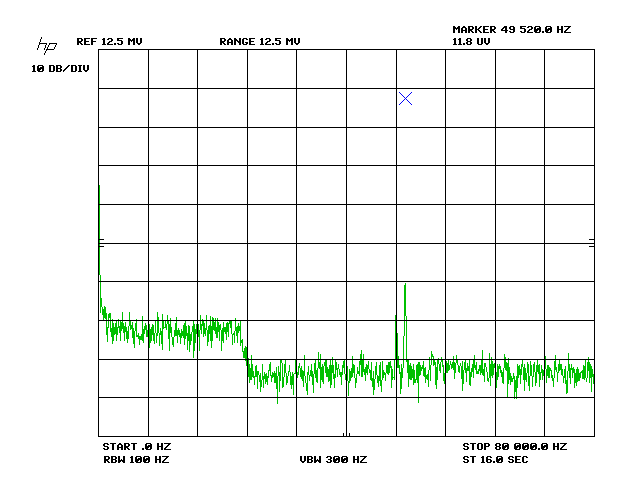This screenshot has height=480, width=640.
Task: Click the 11.8 UV marker amplitude value
Action: (471, 41)
